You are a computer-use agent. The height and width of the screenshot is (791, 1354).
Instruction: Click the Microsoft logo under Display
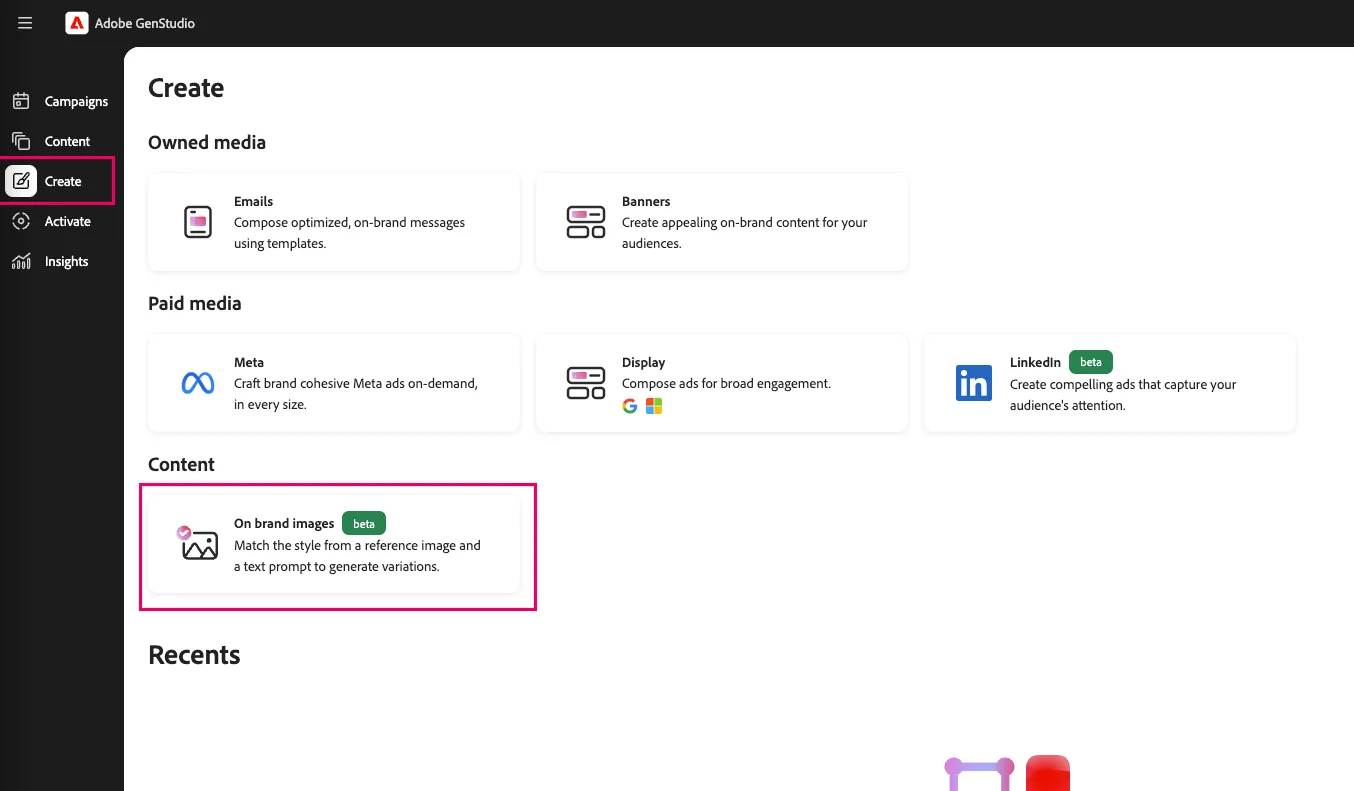click(x=654, y=406)
